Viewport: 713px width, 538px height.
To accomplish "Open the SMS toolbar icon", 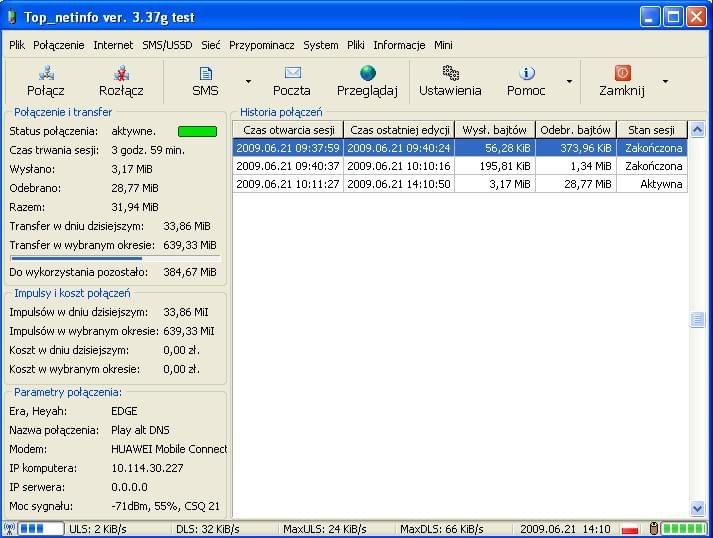I will click(206, 73).
